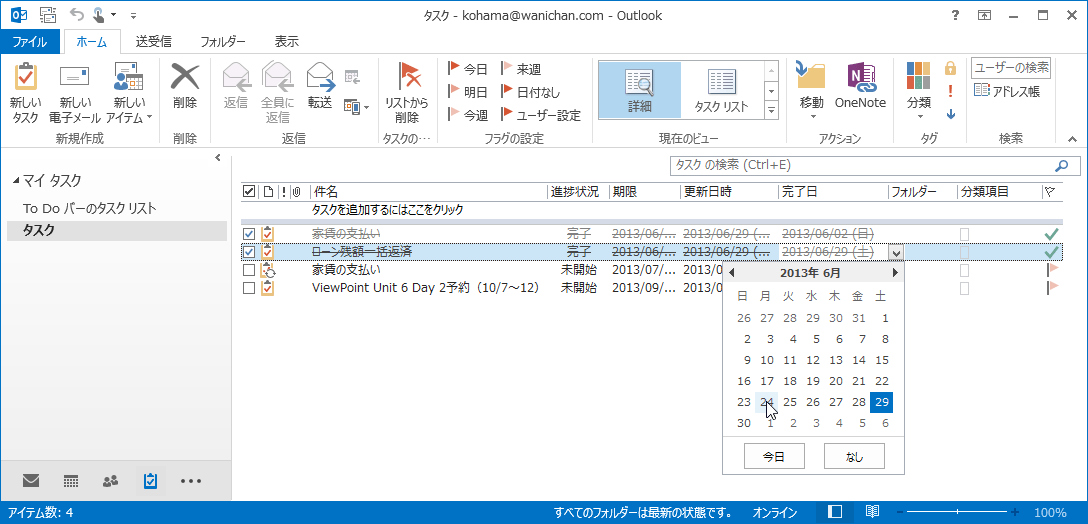Click the 完了 header checkbox column icon

point(249,192)
